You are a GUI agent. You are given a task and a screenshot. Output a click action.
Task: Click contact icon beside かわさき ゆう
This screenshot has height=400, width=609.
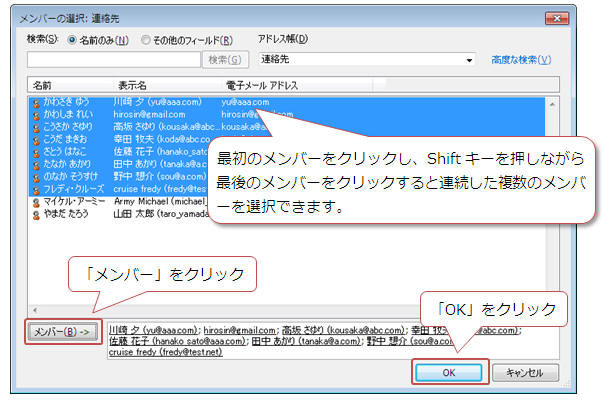click(x=38, y=103)
